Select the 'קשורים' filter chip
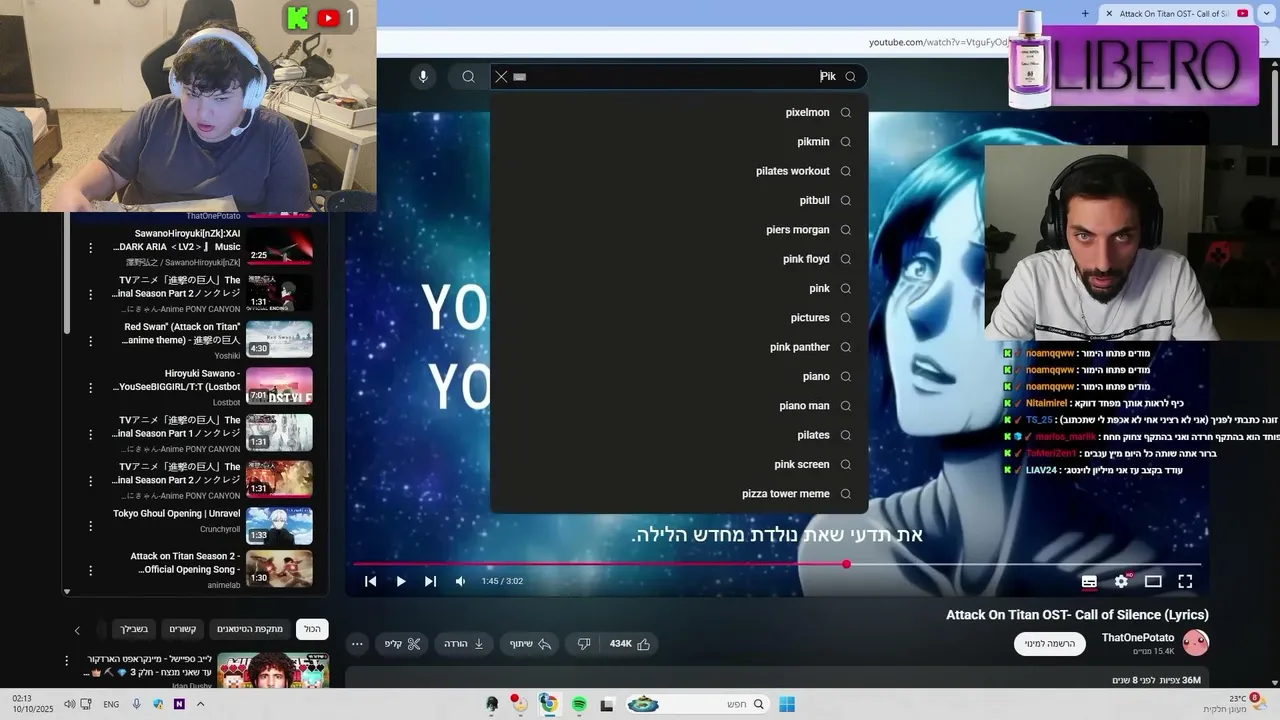 pos(183,629)
